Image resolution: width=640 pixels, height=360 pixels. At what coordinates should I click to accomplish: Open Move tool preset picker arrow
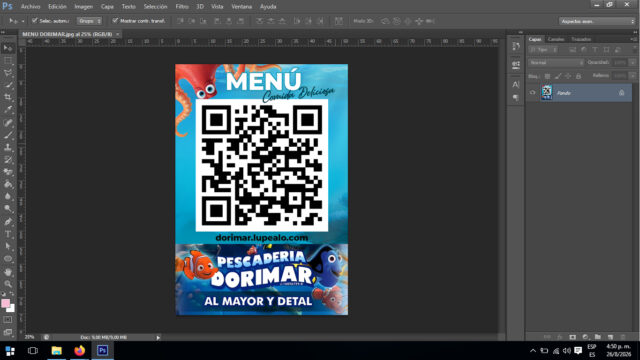point(23,21)
